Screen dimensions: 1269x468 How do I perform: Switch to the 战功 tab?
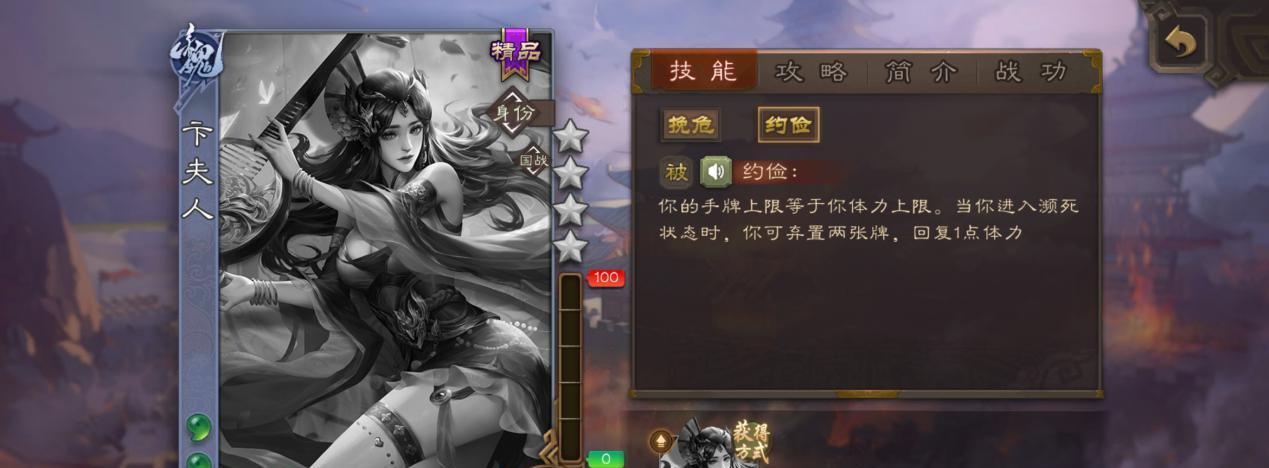point(1030,72)
